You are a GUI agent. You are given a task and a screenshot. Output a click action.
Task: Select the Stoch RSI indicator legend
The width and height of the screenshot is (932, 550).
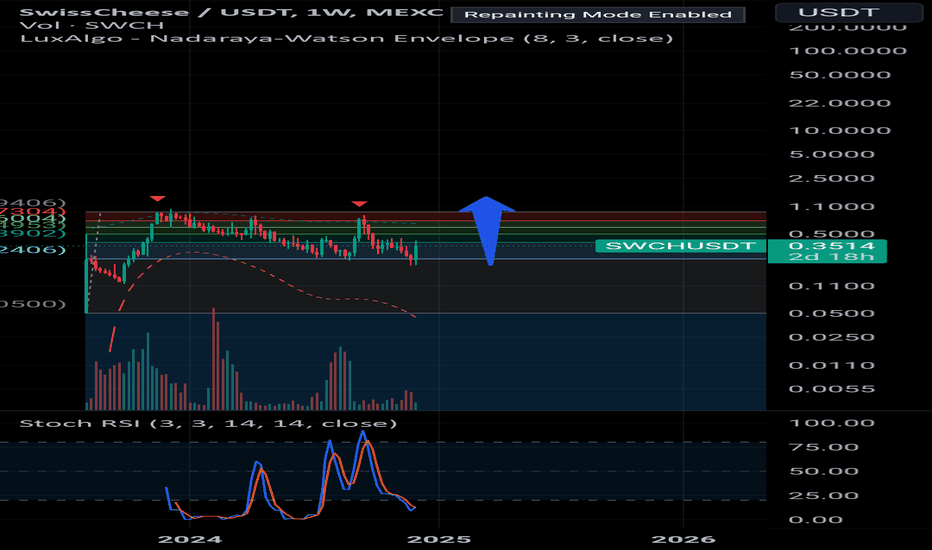(208, 423)
